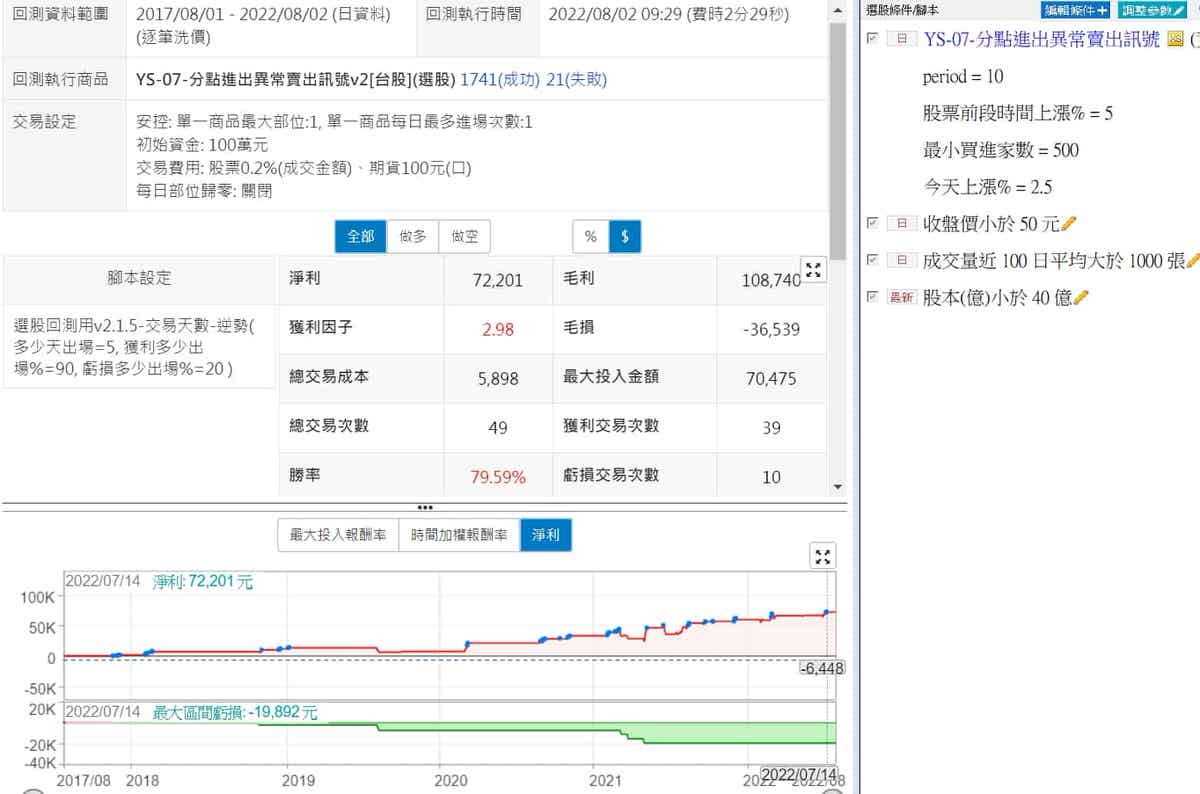Image resolution: width=1200 pixels, height=794 pixels.
Task: Expand the net profit chart to fullscreen
Action: click(x=823, y=557)
